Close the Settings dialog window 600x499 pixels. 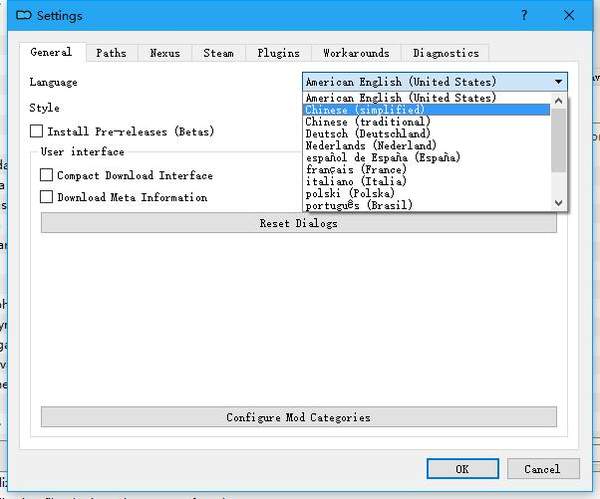[x=568, y=16]
